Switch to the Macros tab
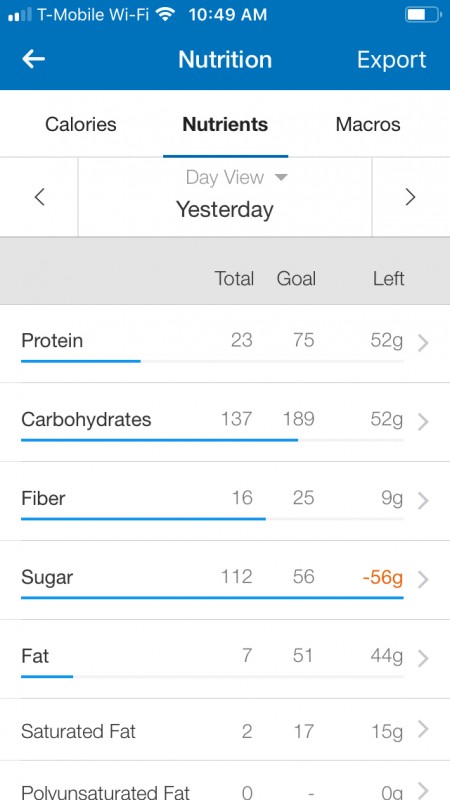The width and height of the screenshot is (450, 800). tap(368, 124)
